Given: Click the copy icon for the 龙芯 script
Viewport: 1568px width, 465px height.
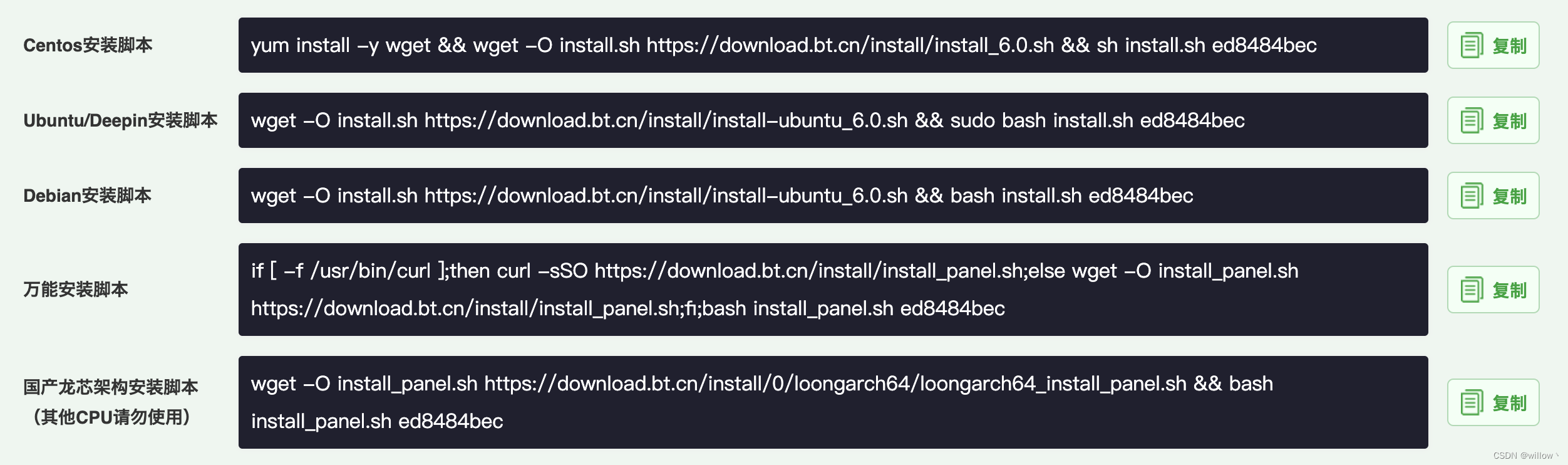Looking at the screenshot, I should [1472, 402].
